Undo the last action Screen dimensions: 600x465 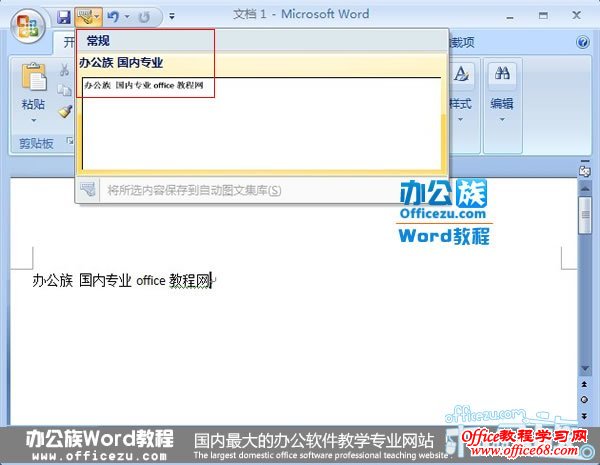tap(113, 17)
